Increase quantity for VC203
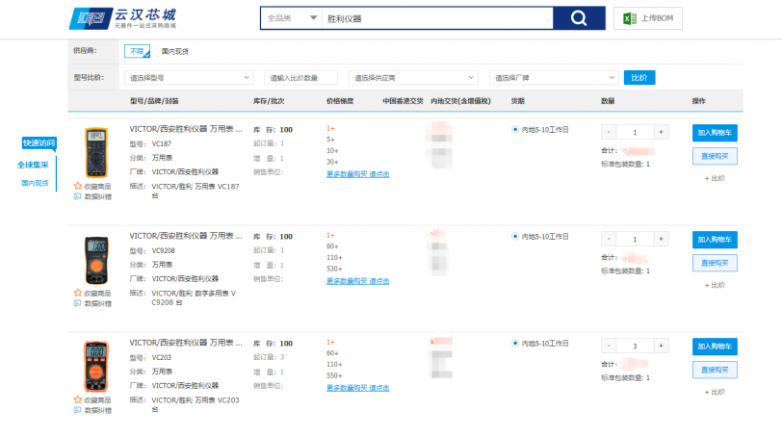782x437 pixels. click(661, 346)
